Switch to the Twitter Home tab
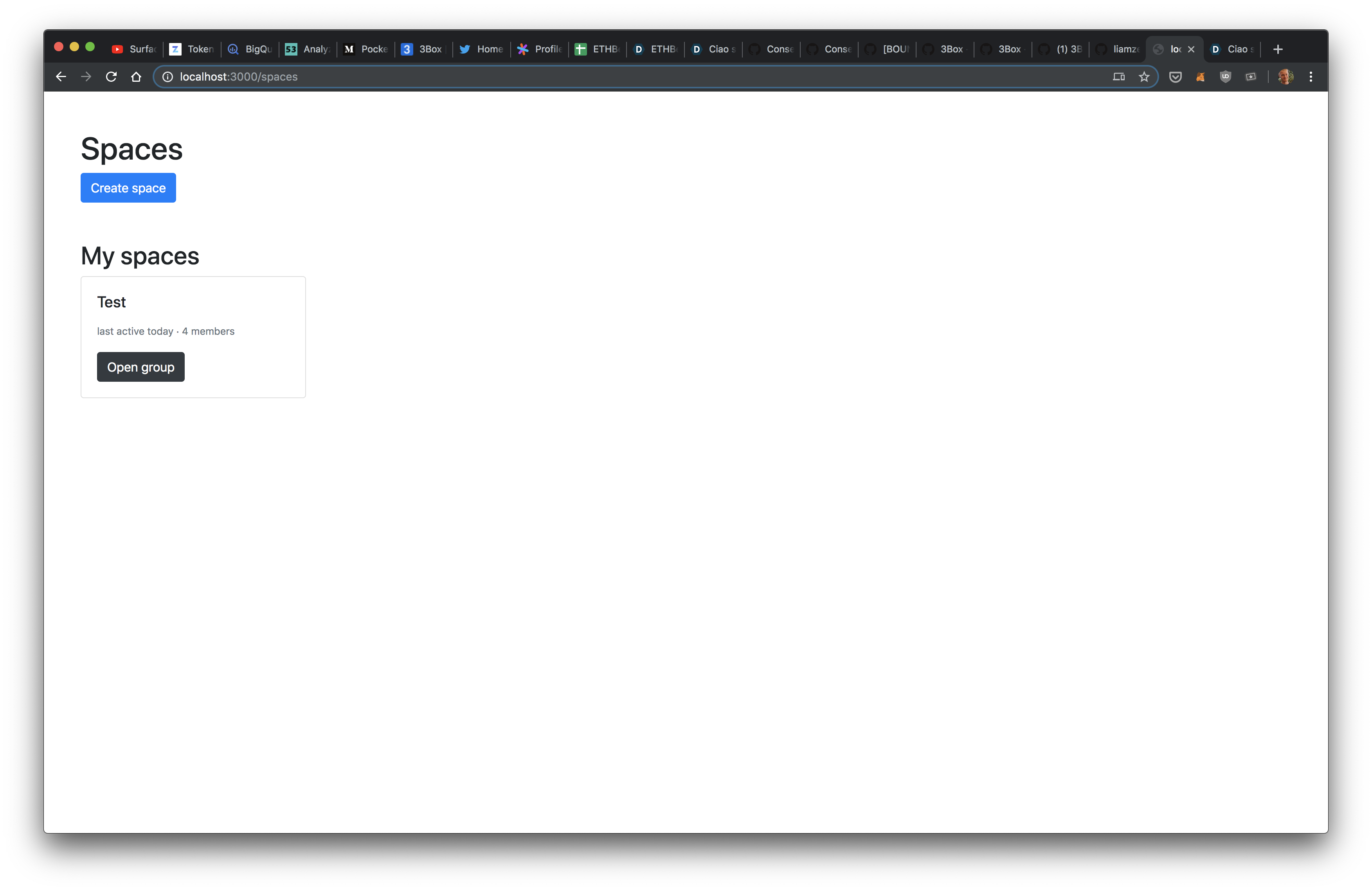This screenshot has height=891, width=1372. coord(481,50)
